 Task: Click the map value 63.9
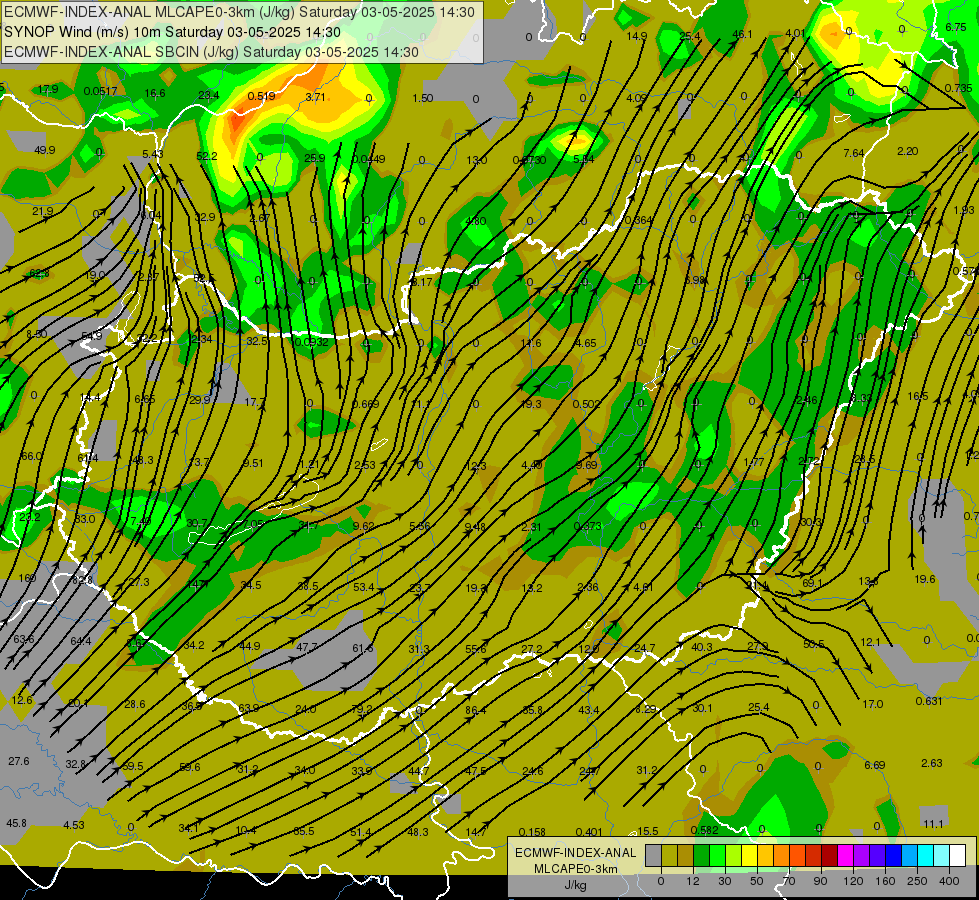(248, 708)
